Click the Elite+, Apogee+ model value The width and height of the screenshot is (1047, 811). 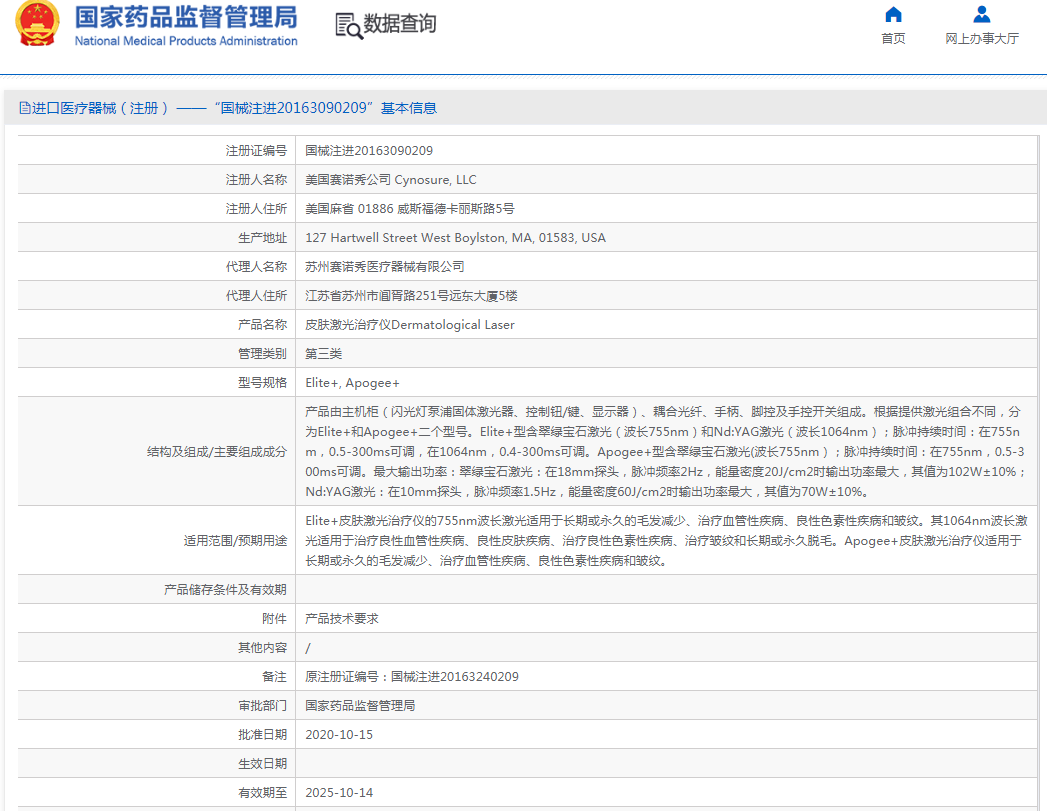tap(353, 383)
